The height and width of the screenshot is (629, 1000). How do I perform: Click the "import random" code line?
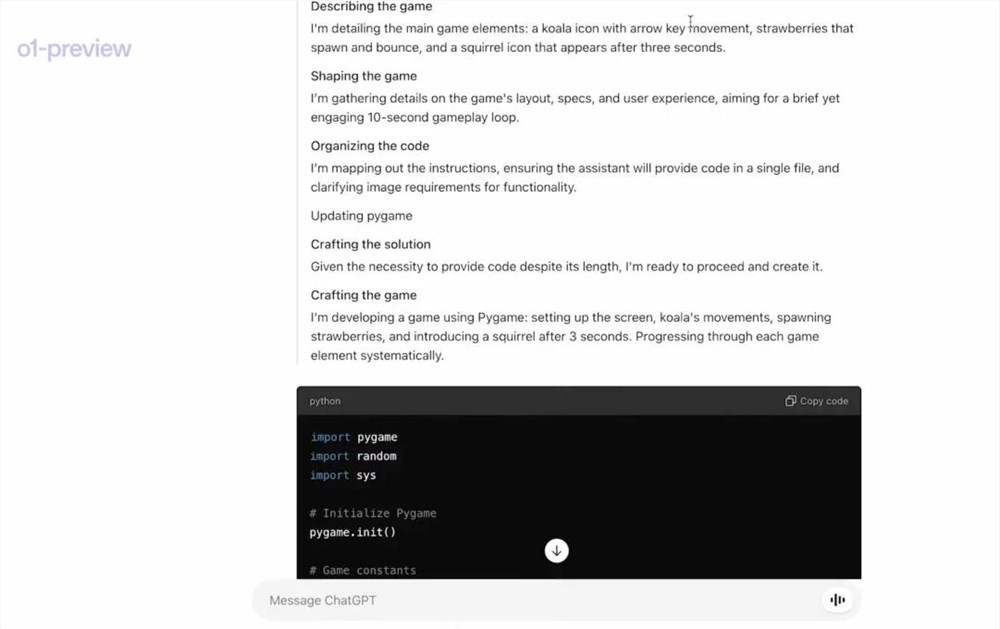pos(353,456)
